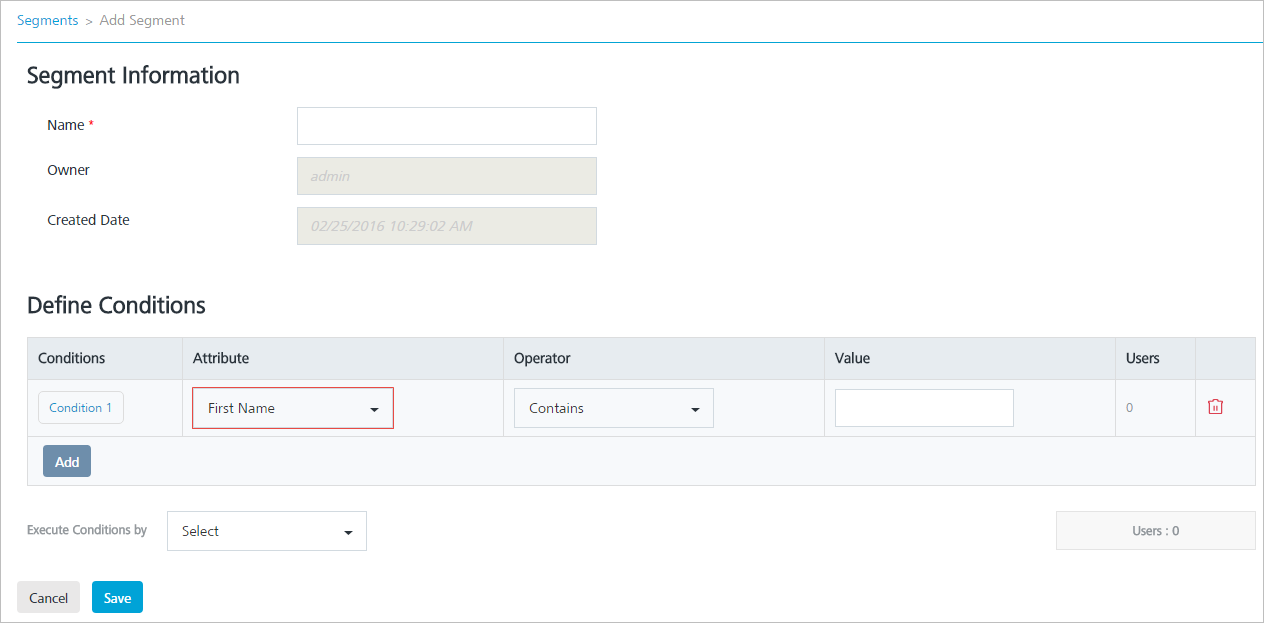This screenshot has height=623, width=1264.
Task: Click the Owner field showing admin
Action: [x=446, y=176]
